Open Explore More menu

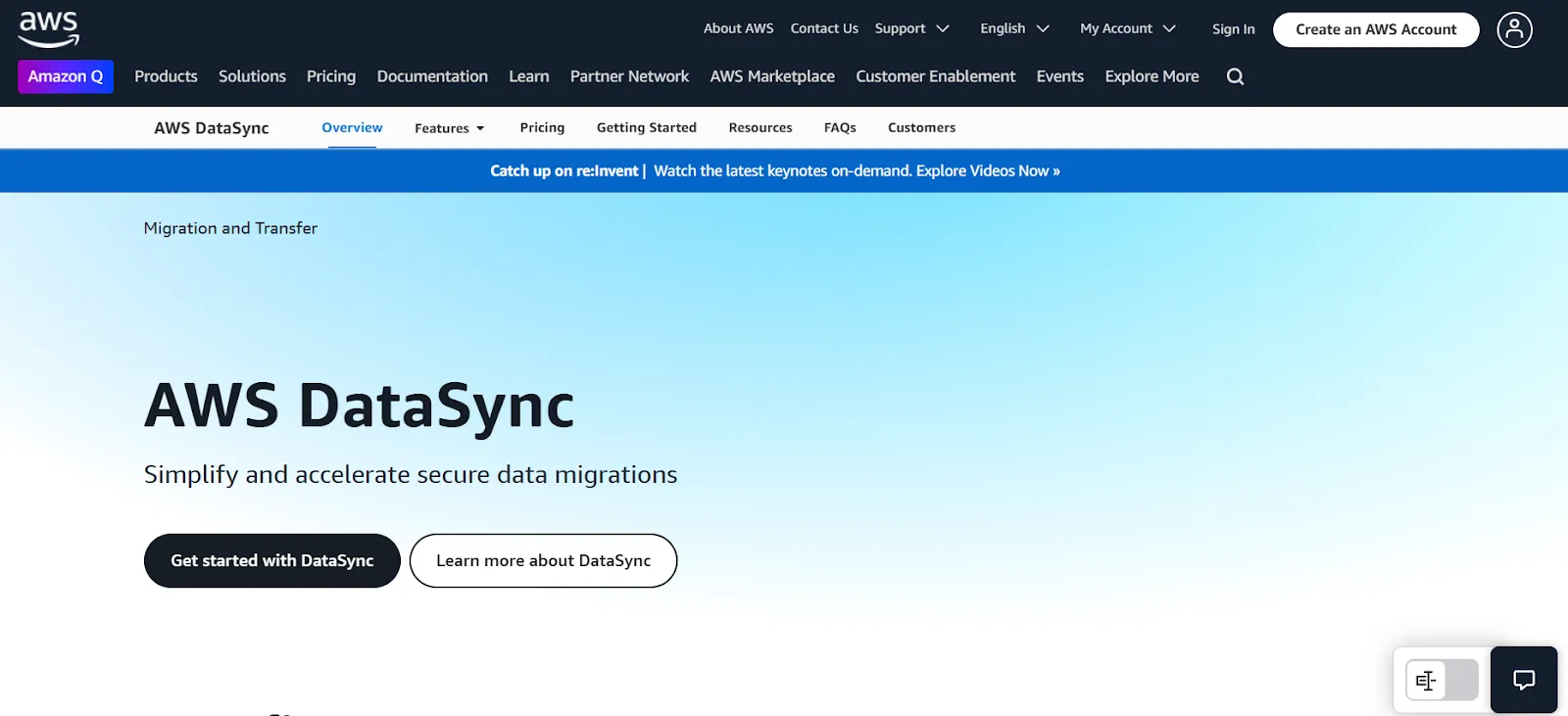(x=1151, y=76)
